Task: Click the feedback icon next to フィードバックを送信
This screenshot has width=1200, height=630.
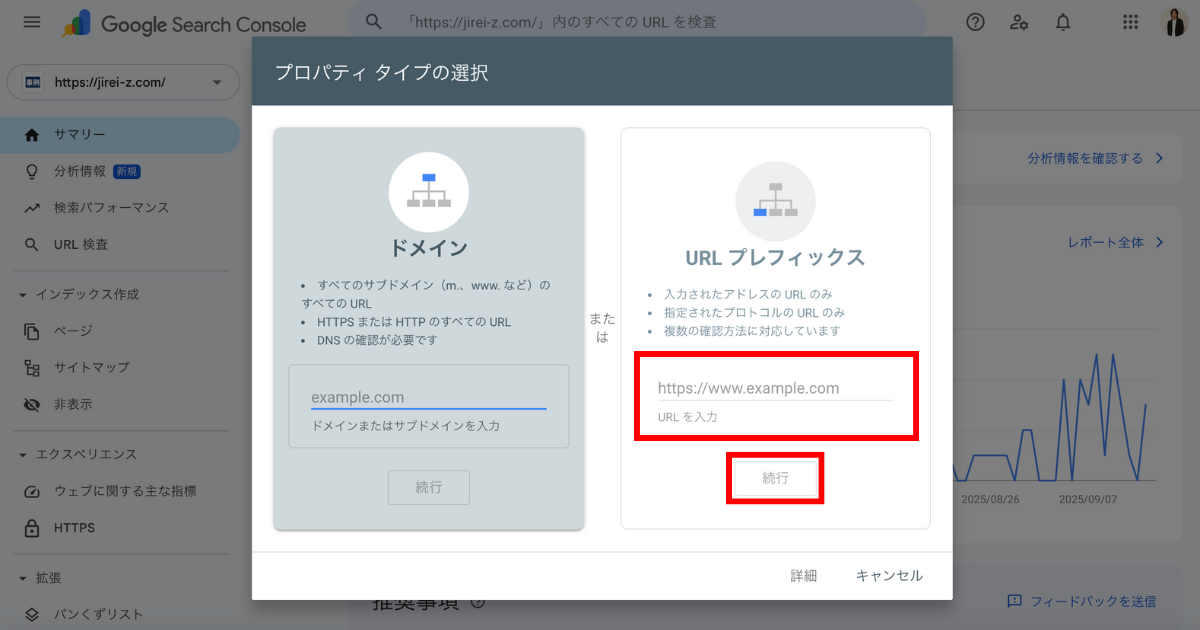Action: tap(1014, 601)
